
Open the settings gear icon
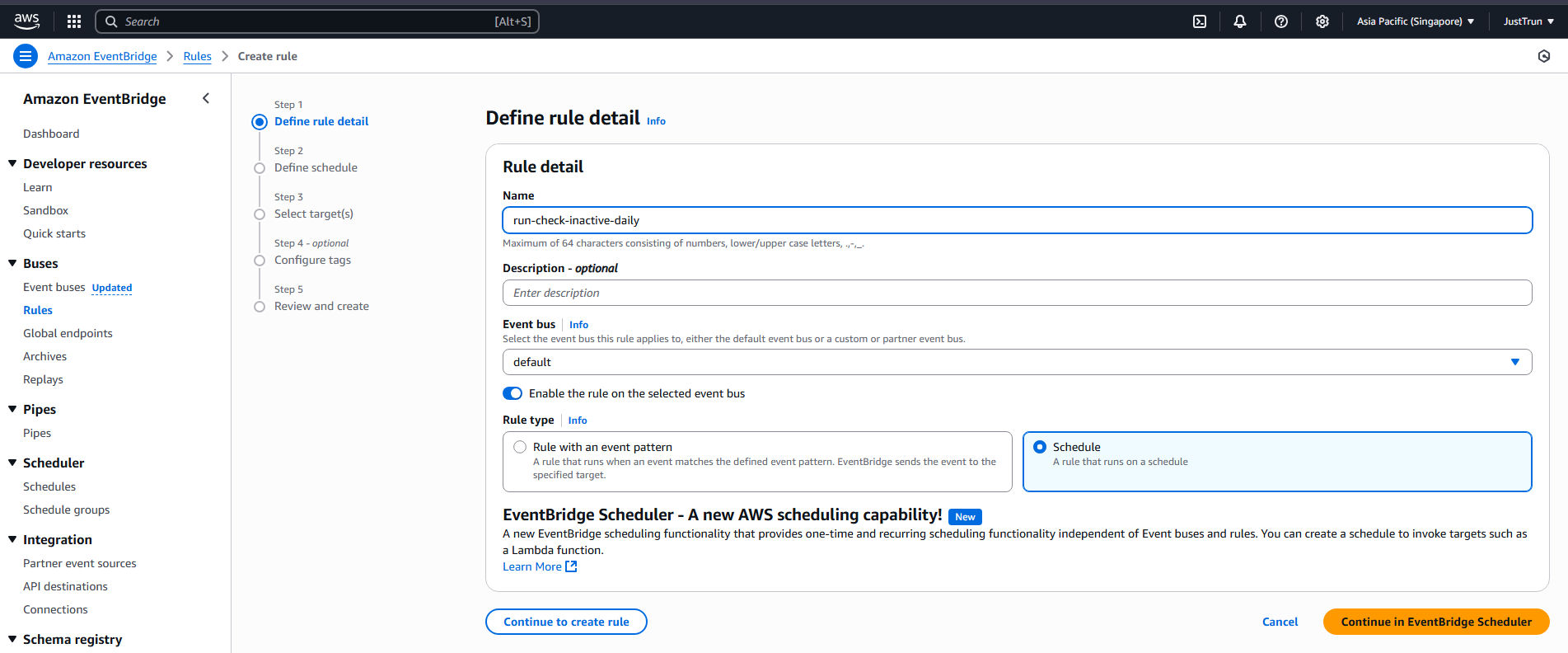pos(1322,21)
